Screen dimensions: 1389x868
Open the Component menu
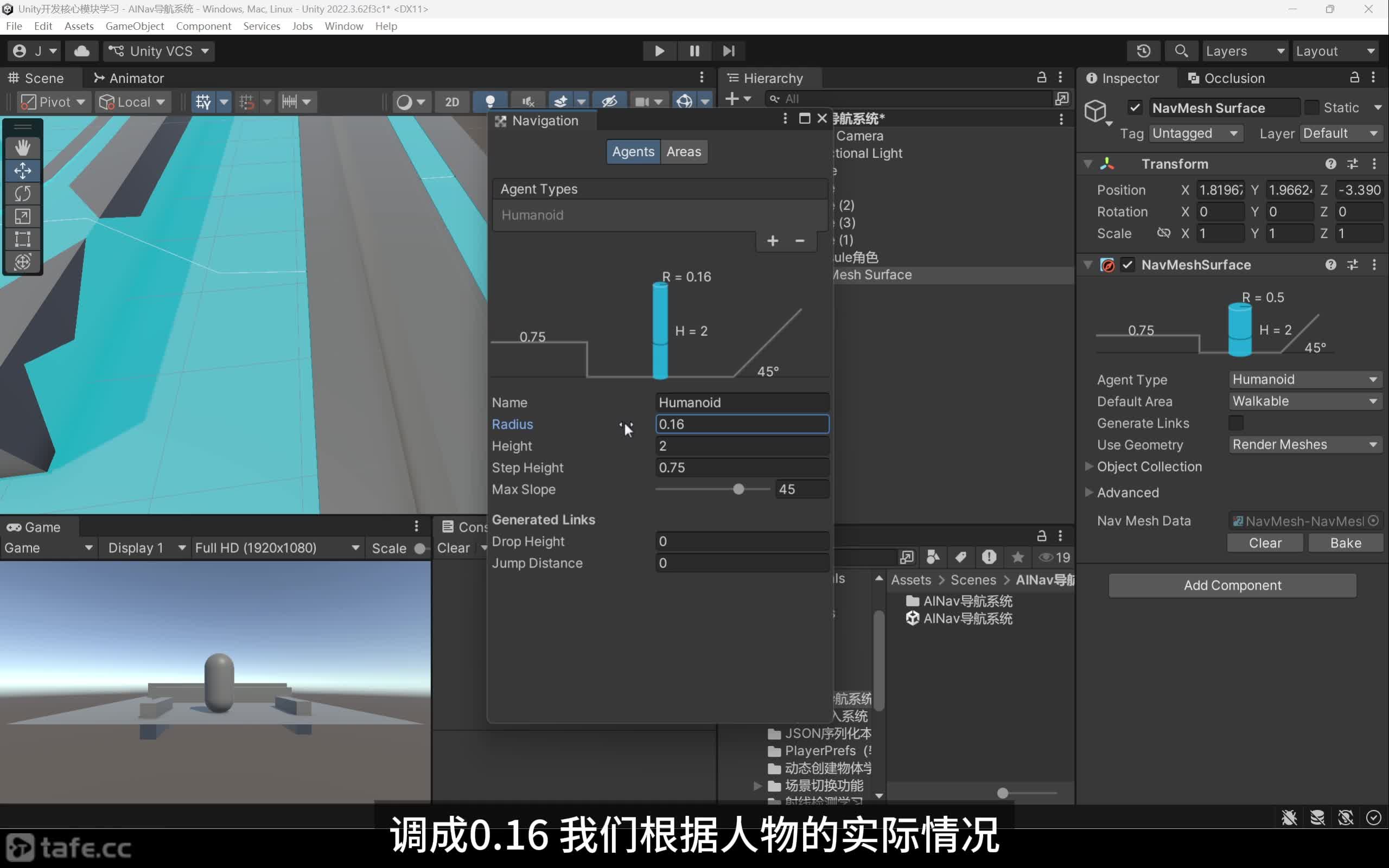[x=203, y=27]
